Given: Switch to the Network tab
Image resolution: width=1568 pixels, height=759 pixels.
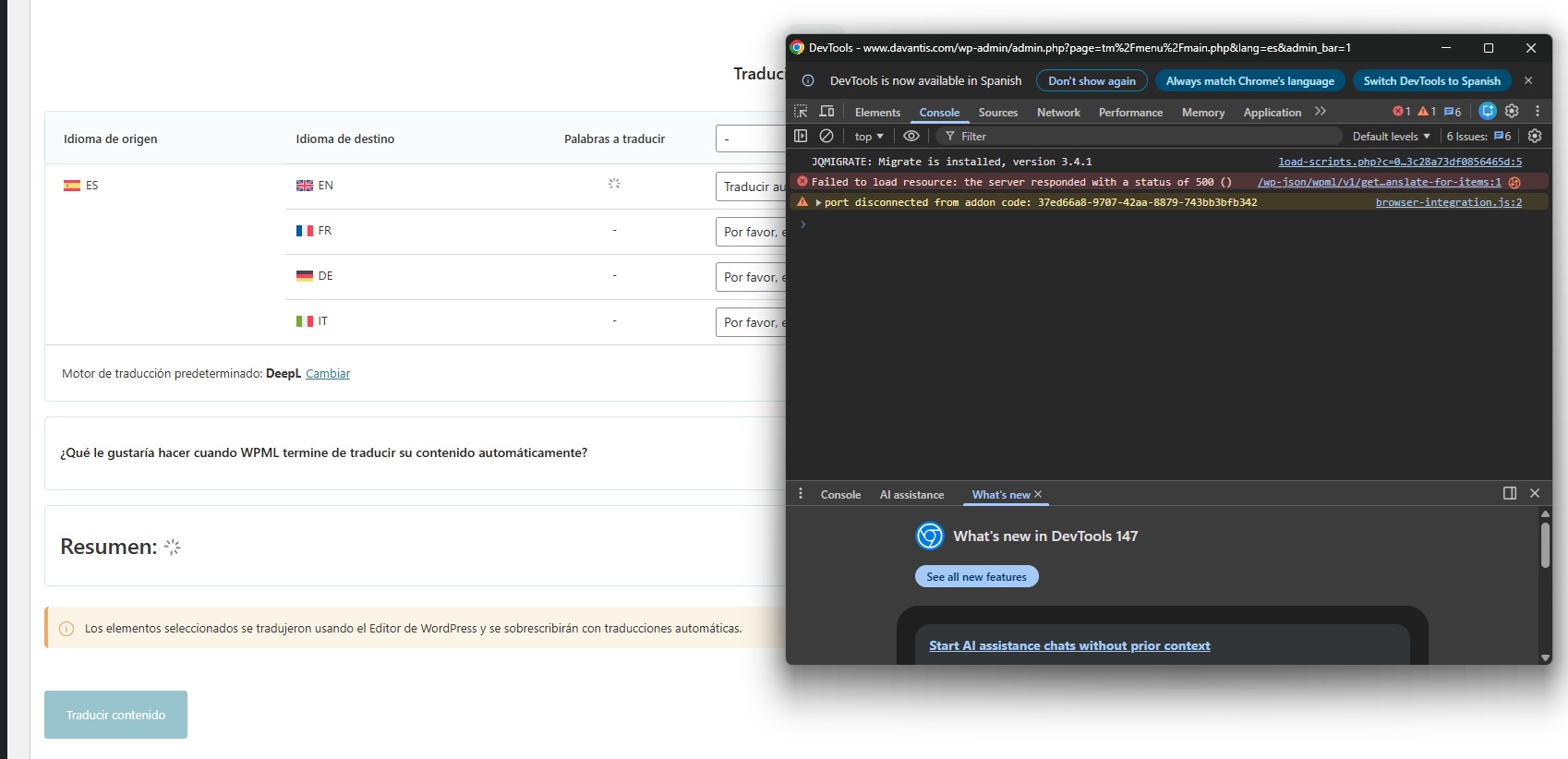Looking at the screenshot, I should (x=1058, y=113).
